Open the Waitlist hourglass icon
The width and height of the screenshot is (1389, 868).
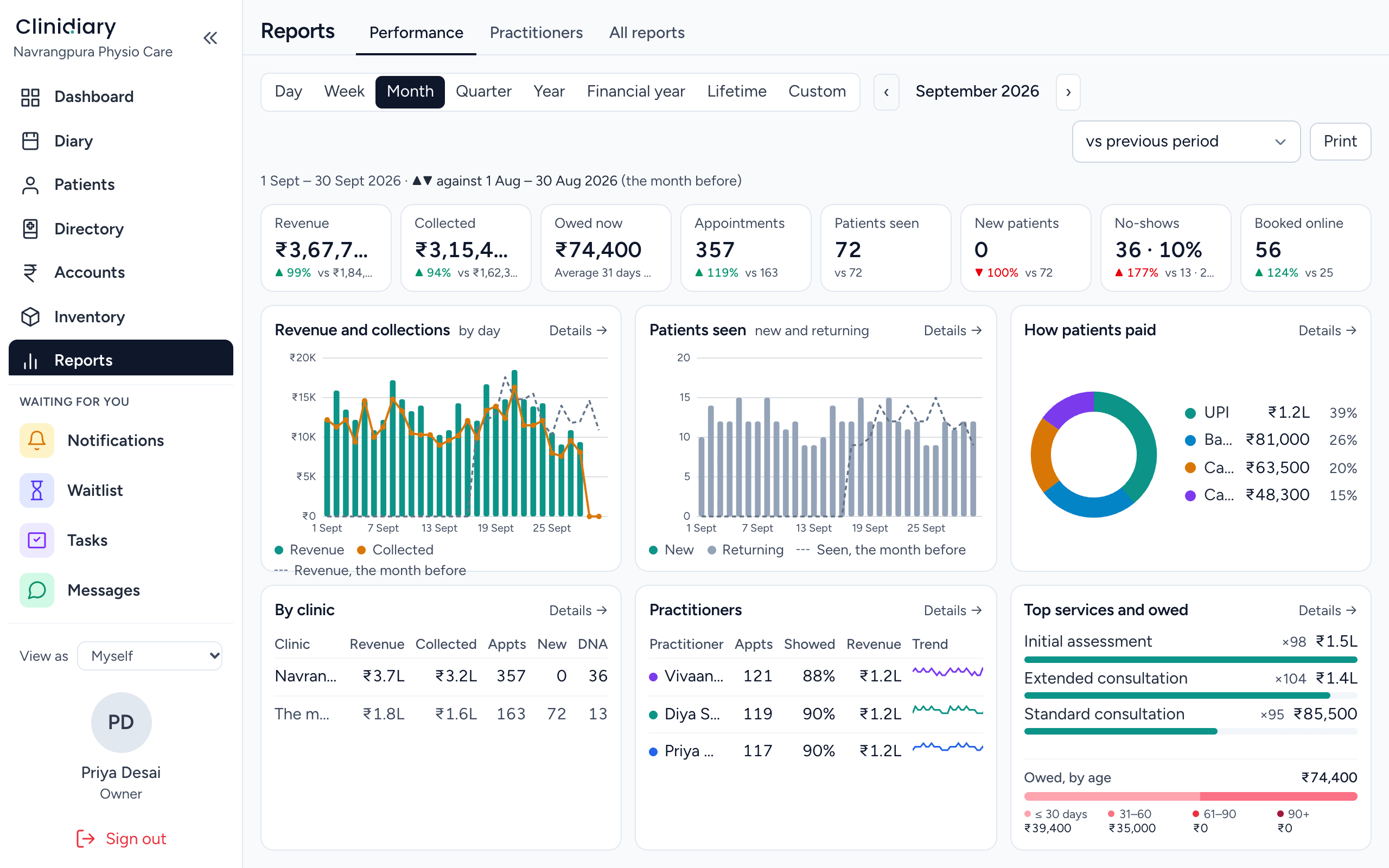coord(37,490)
